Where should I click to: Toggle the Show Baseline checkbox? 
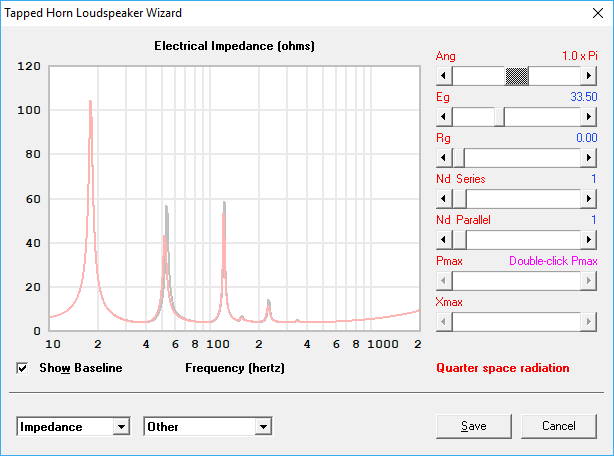click(22, 368)
